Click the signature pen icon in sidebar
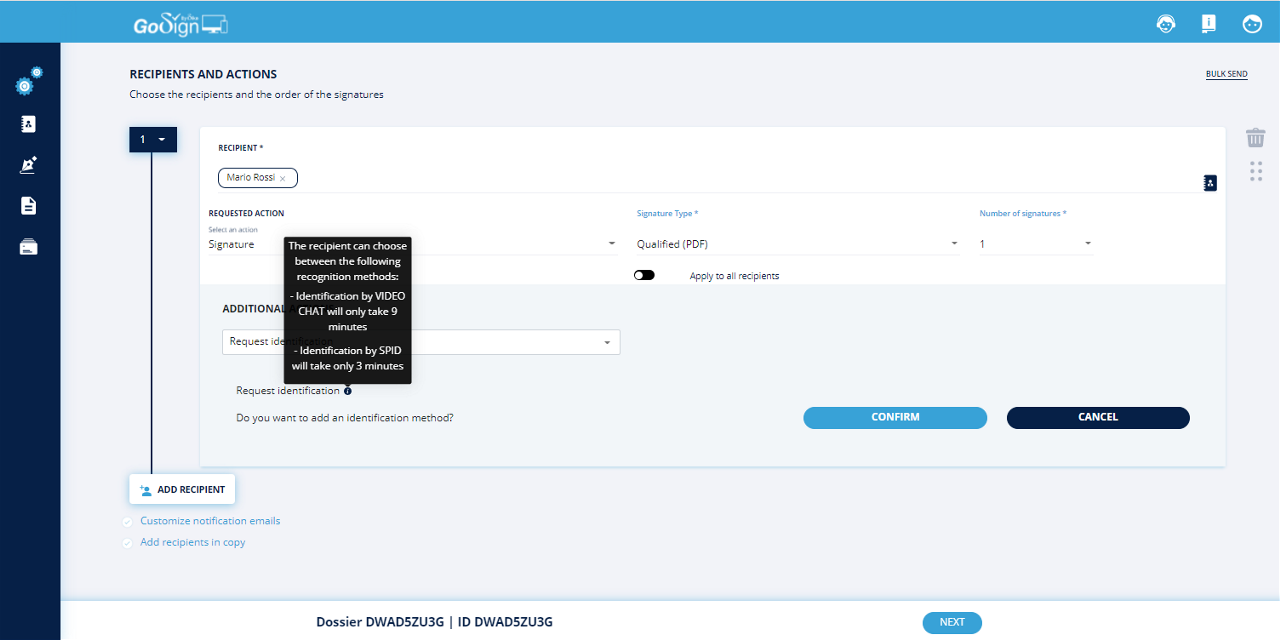This screenshot has height=640, width=1280. pyautogui.click(x=29, y=165)
